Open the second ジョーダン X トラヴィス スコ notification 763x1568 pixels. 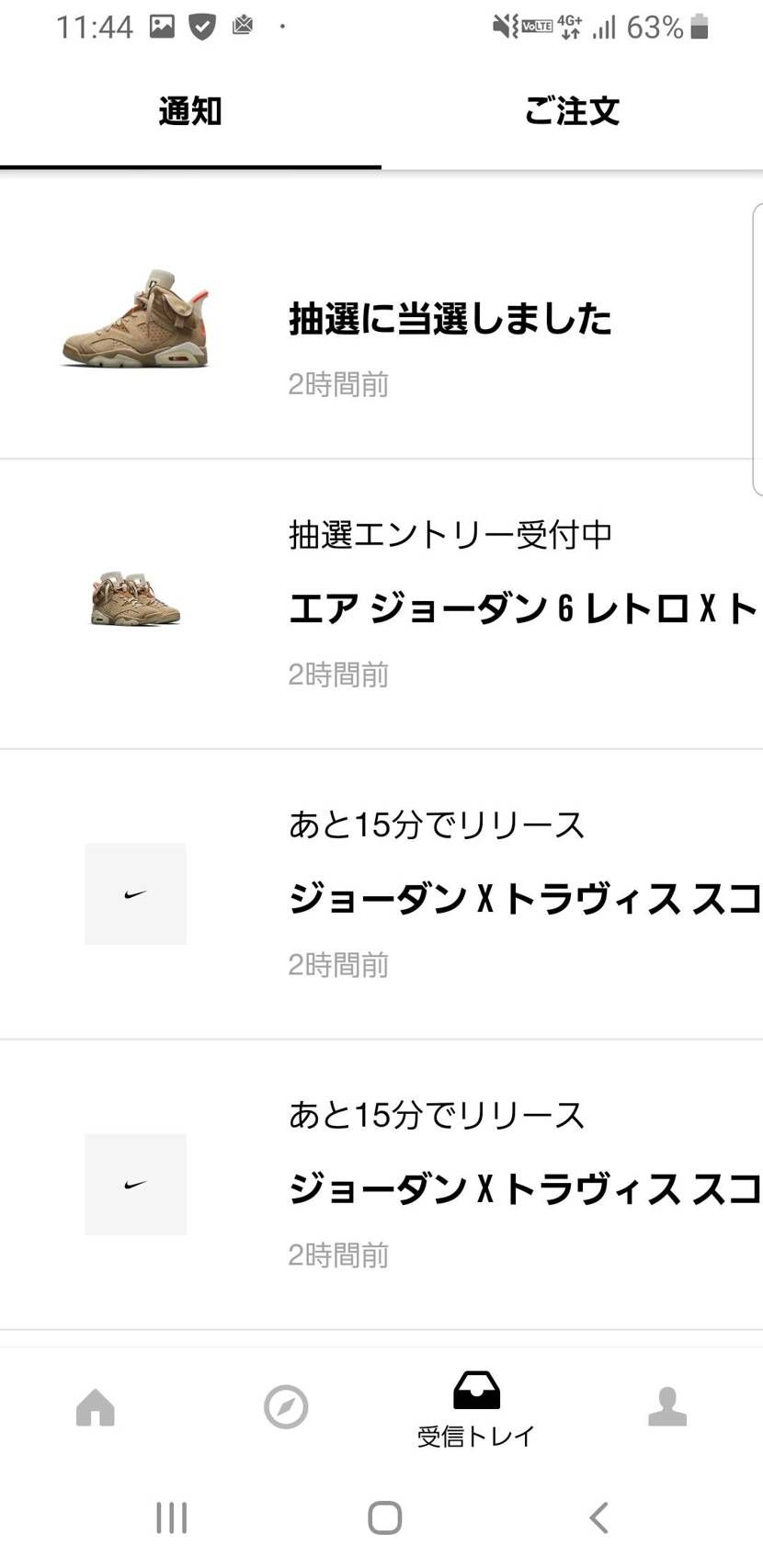tap(524, 1188)
